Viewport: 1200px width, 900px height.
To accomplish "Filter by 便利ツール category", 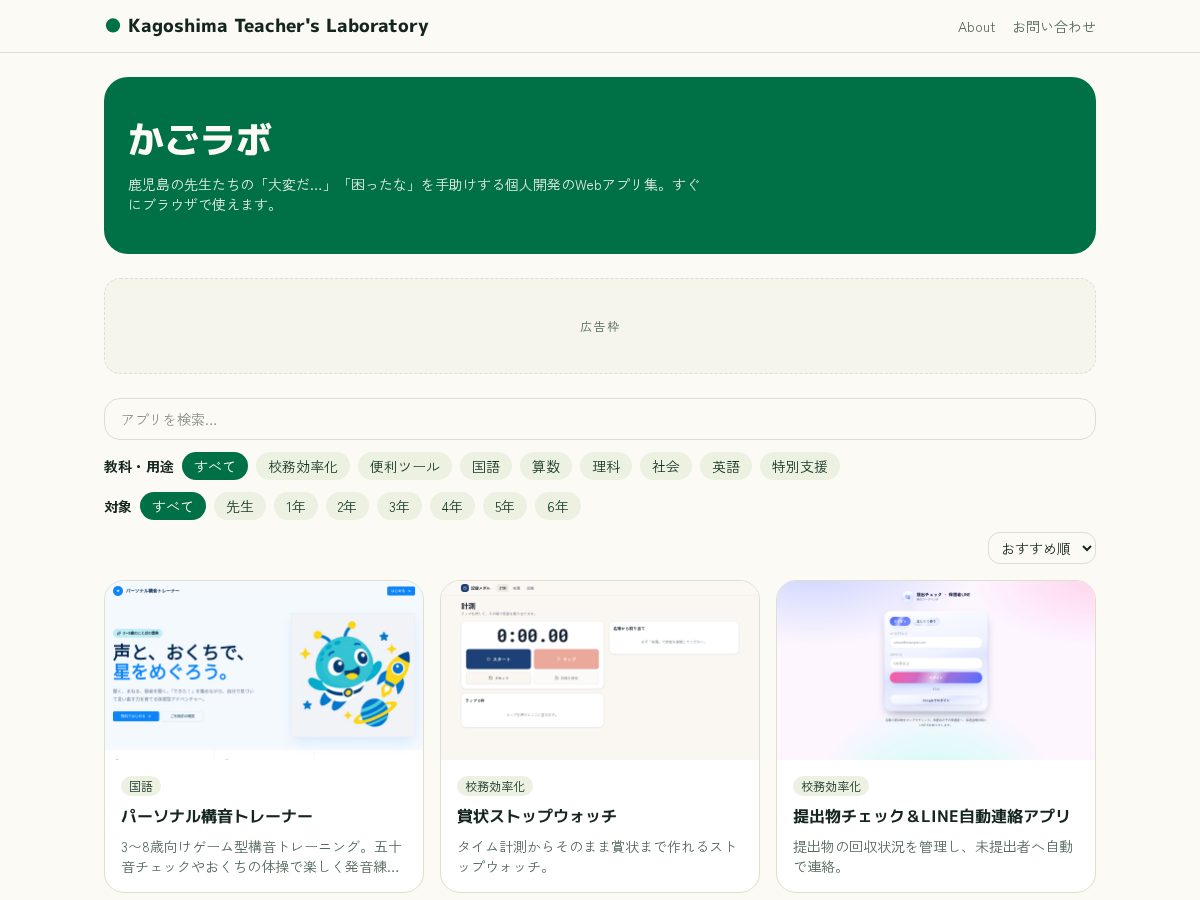I will (405, 466).
